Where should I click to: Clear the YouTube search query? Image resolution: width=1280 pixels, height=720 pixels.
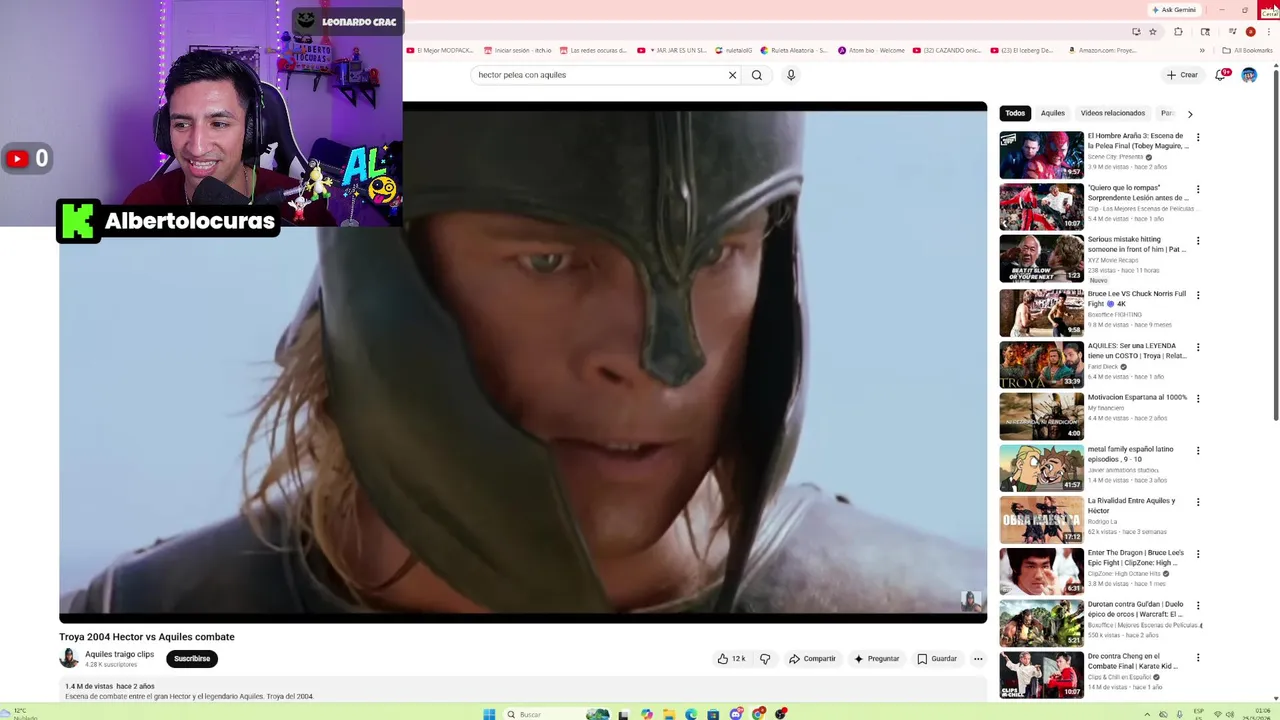tap(732, 75)
